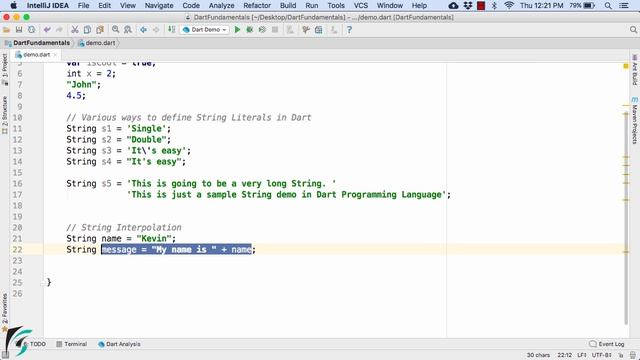Image resolution: width=640 pixels, height=360 pixels.
Task: Toggle the read-only lock icon in status bar
Action: [621, 355]
